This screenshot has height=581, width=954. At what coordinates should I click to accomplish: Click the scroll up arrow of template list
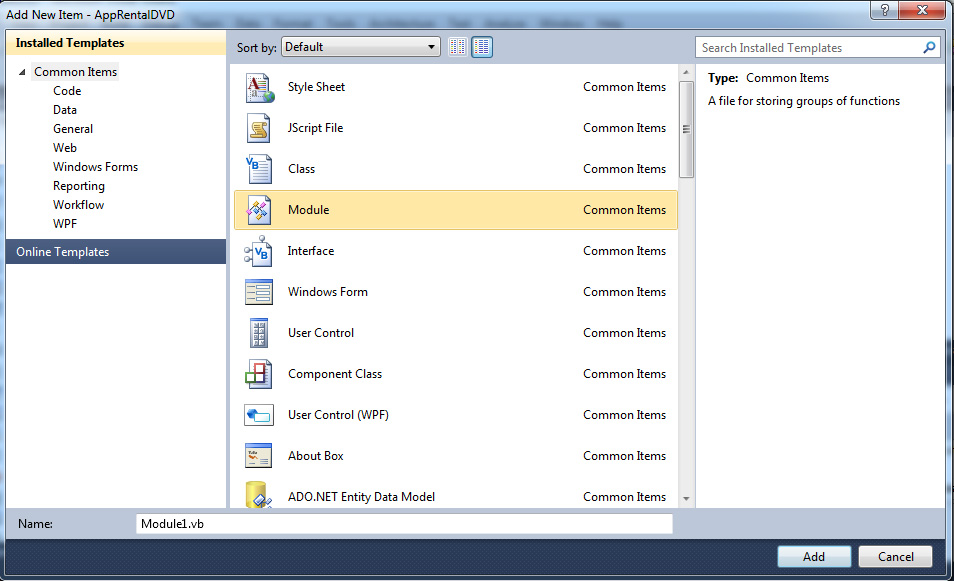[x=686, y=72]
